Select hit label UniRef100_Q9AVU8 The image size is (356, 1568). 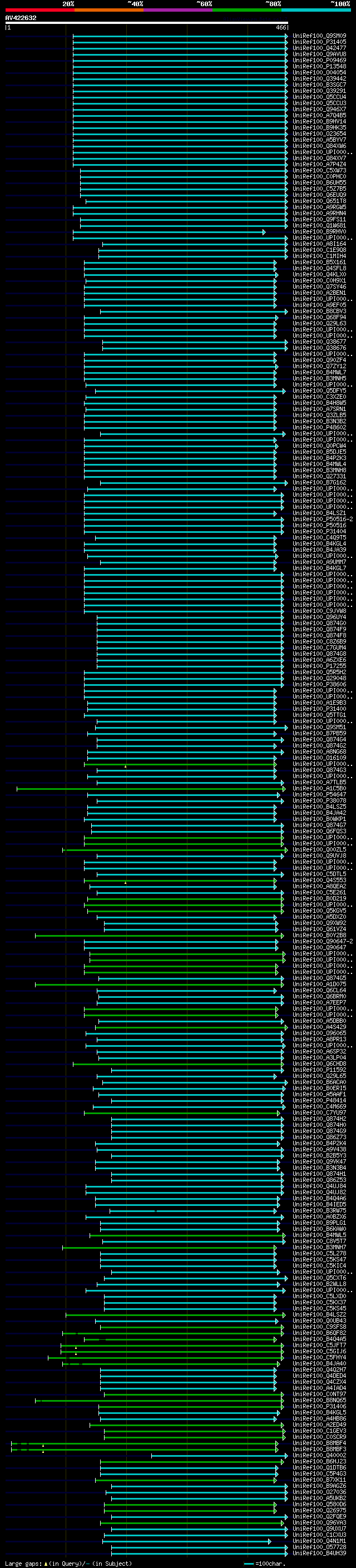[319, 54]
